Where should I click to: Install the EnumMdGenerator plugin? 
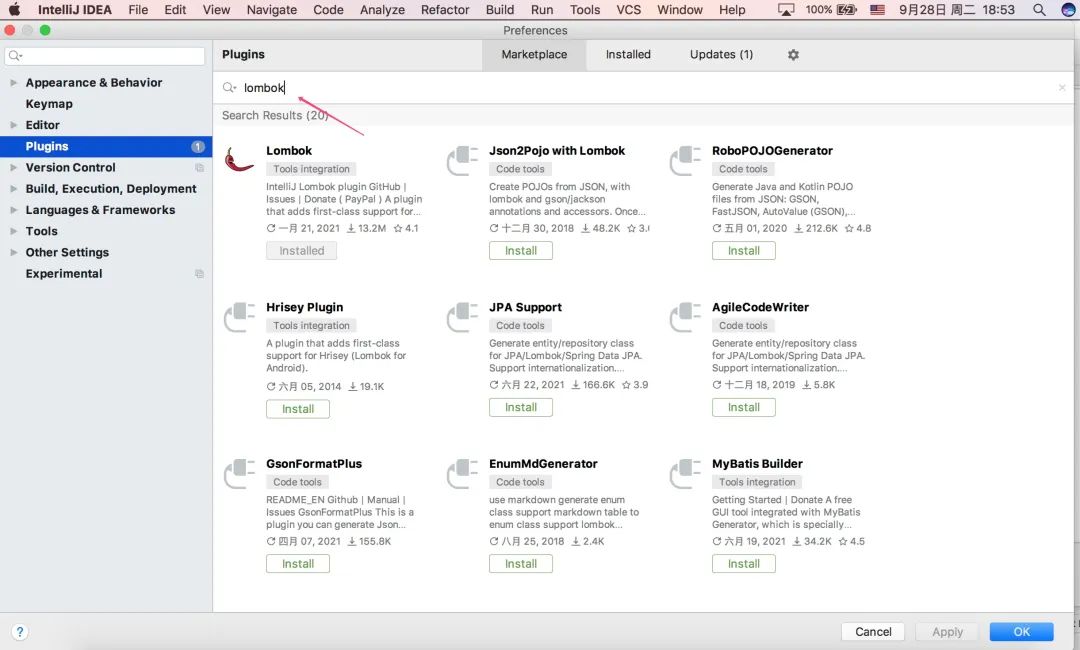[x=521, y=564]
